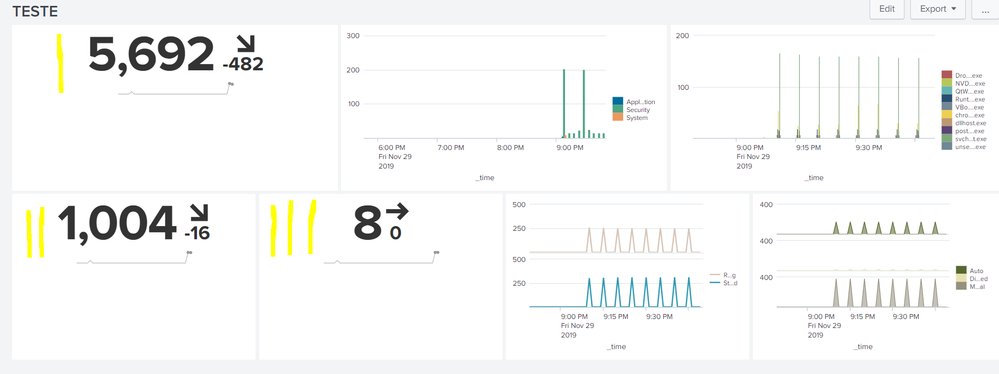Click the Di...ed legend color swatch
The height and width of the screenshot is (374, 999).
point(961,278)
